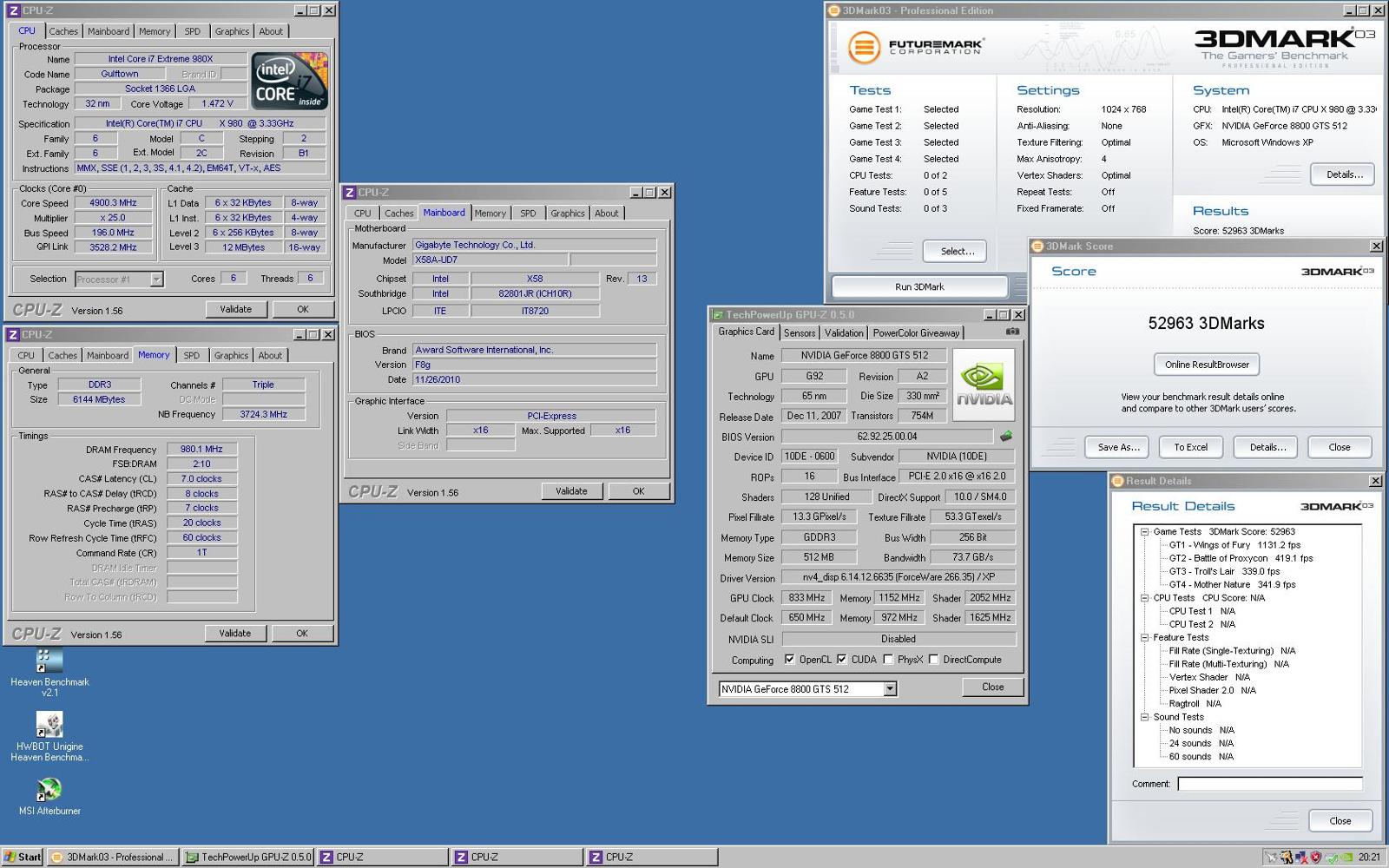Image resolution: width=1389 pixels, height=868 pixels.
Task: Collapse the CPU Tests tree node
Action: pyautogui.click(x=1144, y=597)
